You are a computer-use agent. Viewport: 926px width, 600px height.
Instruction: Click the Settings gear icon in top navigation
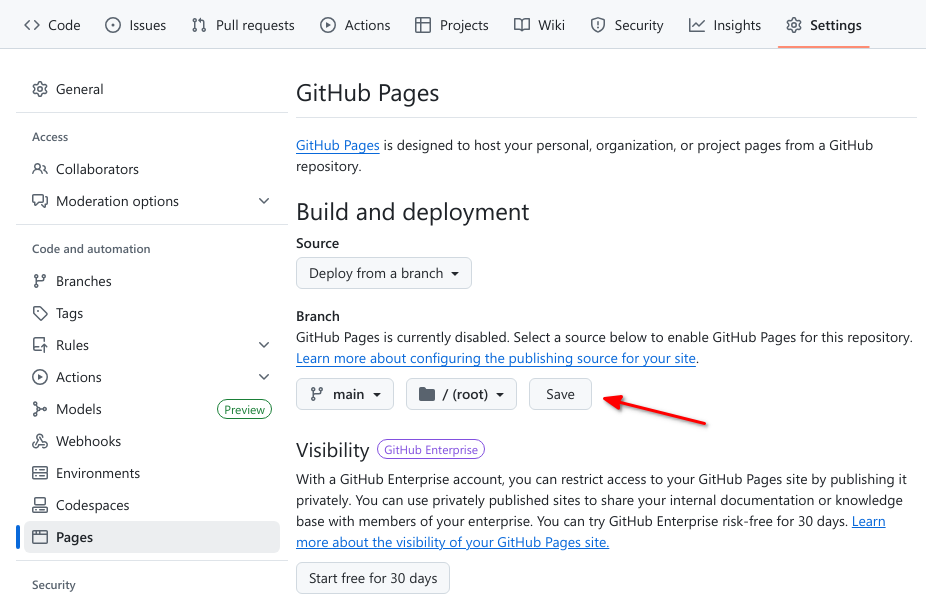794,25
